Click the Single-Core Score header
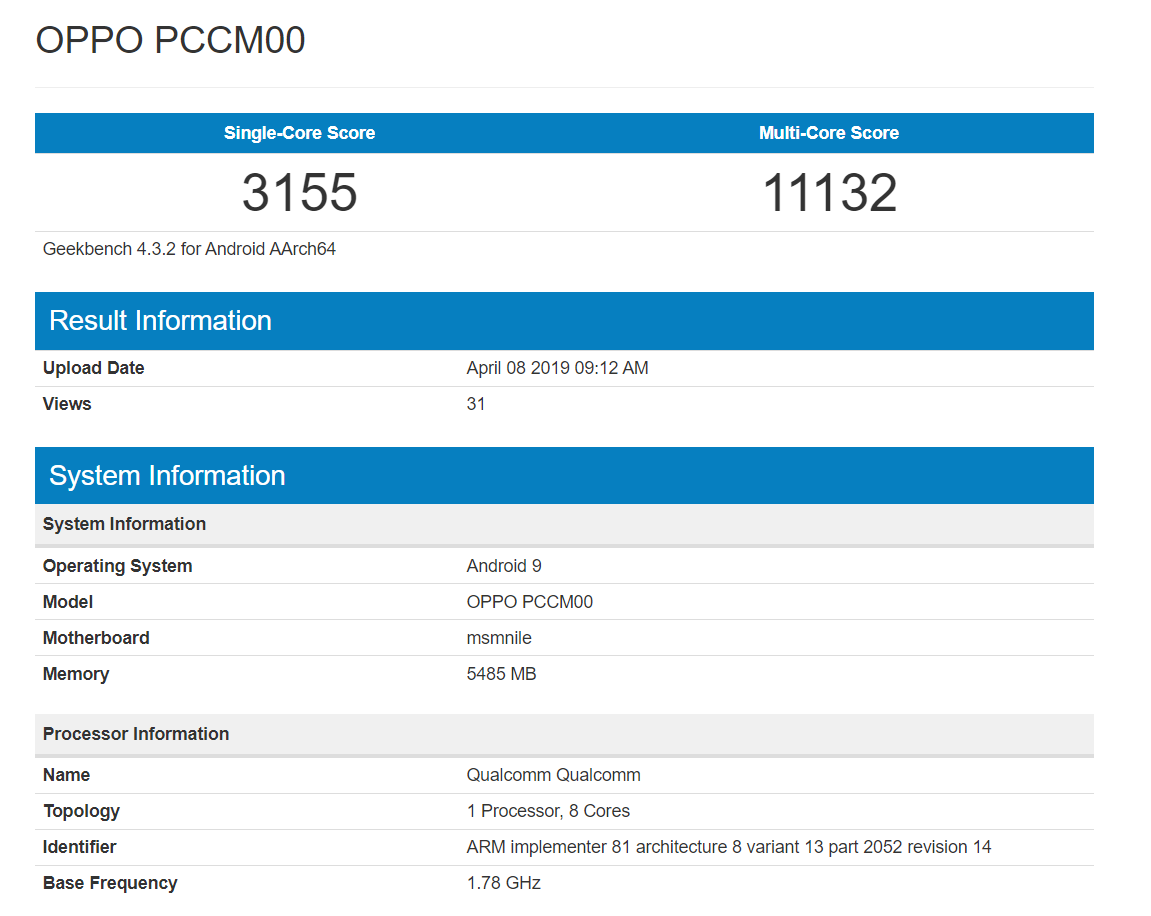Image resolution: width=1151 pixels, height=916 pixels. (299, 133)
